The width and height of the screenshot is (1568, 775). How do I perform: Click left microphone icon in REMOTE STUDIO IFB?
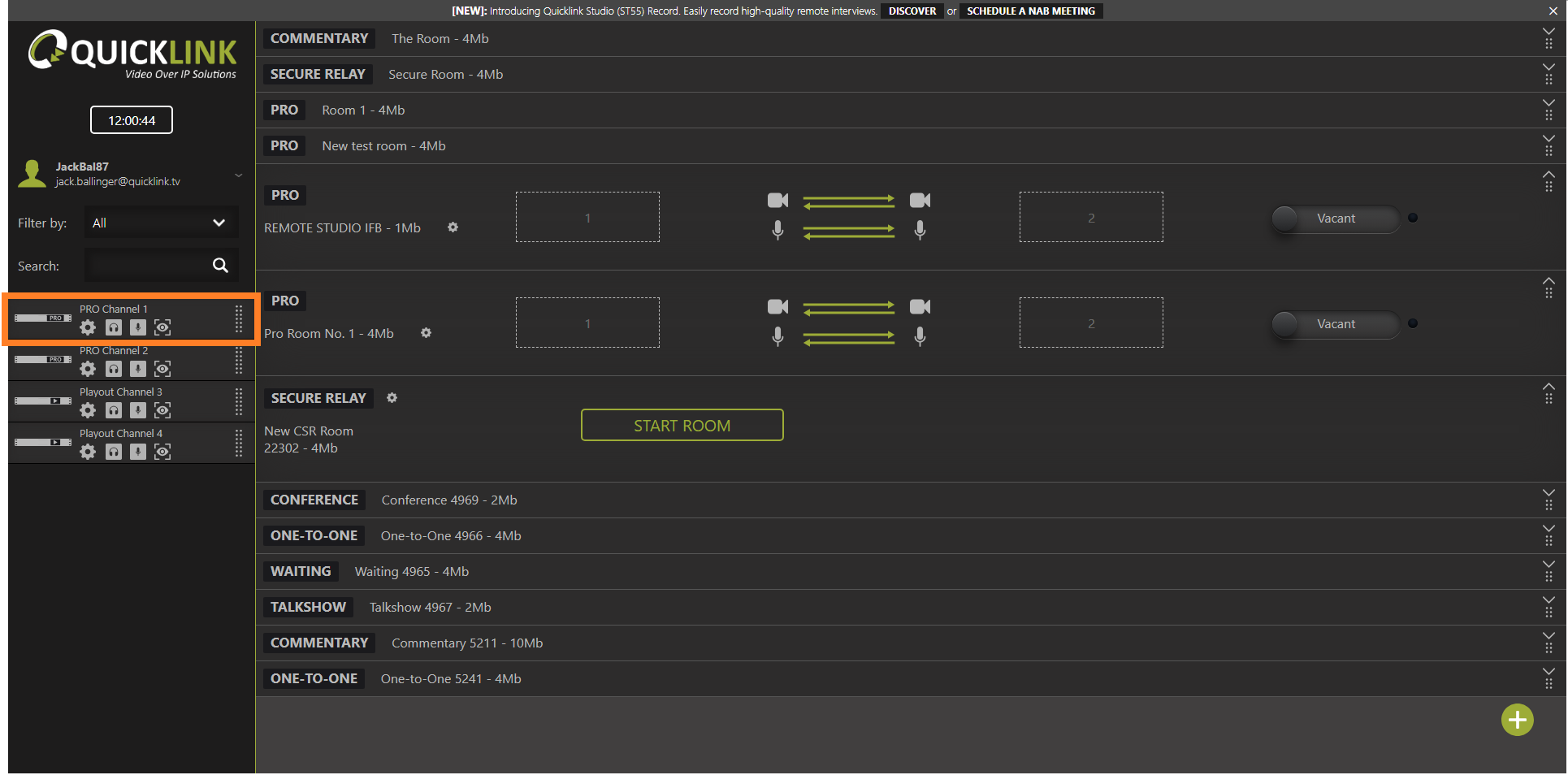[778, 231]
